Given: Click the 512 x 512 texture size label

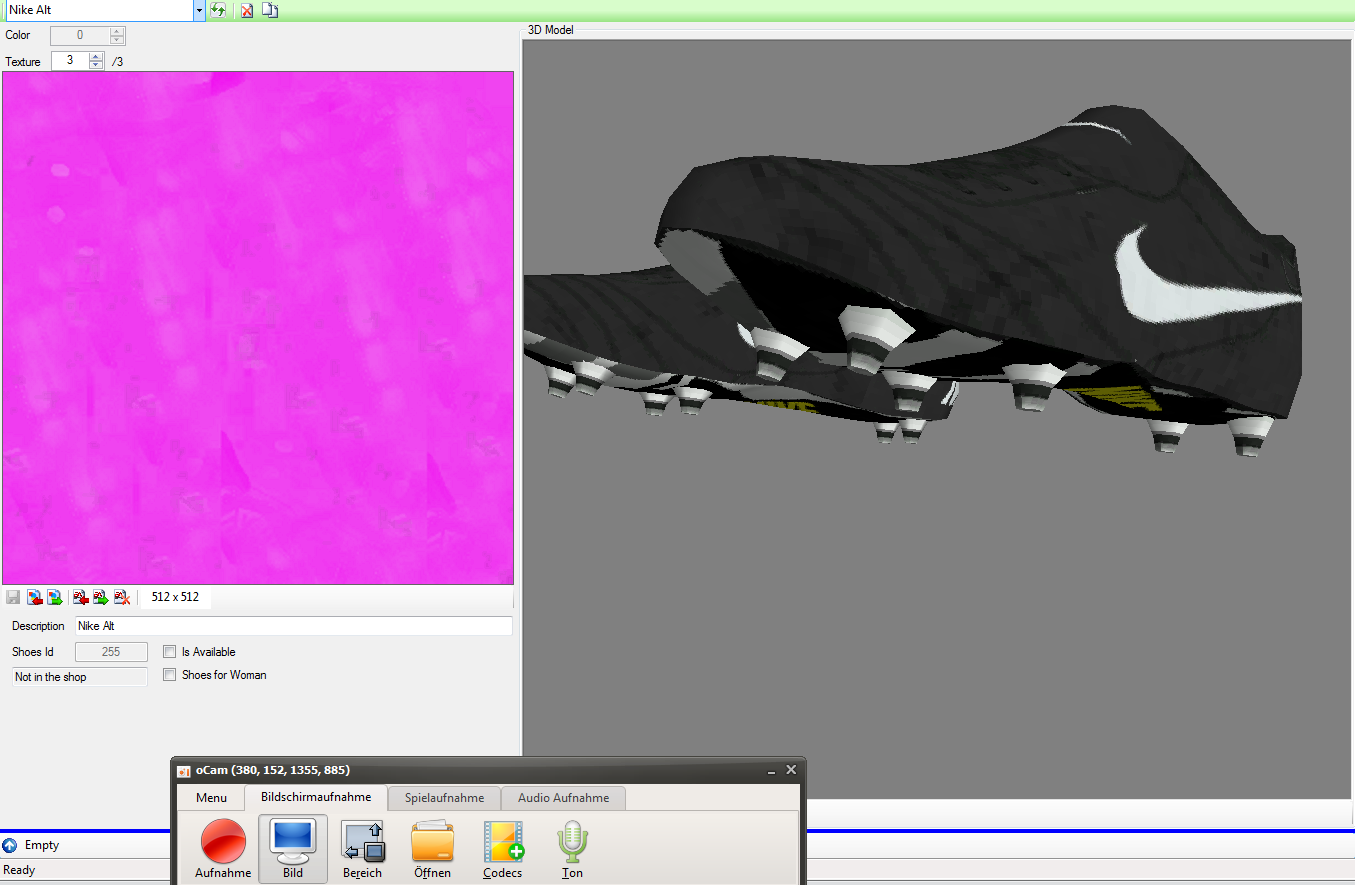Looking at the screenshot, I should tap(175, 597).
